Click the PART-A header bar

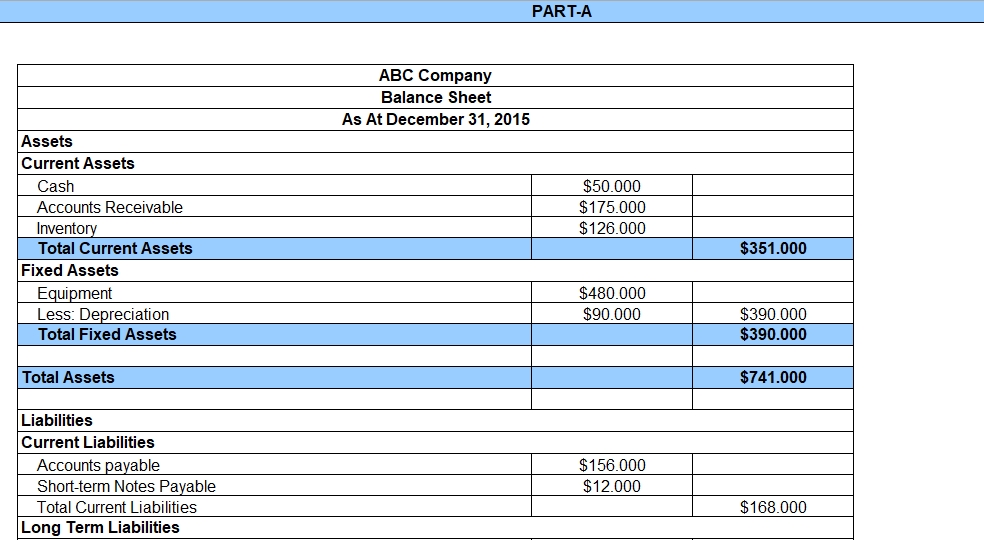coord(561,12)
